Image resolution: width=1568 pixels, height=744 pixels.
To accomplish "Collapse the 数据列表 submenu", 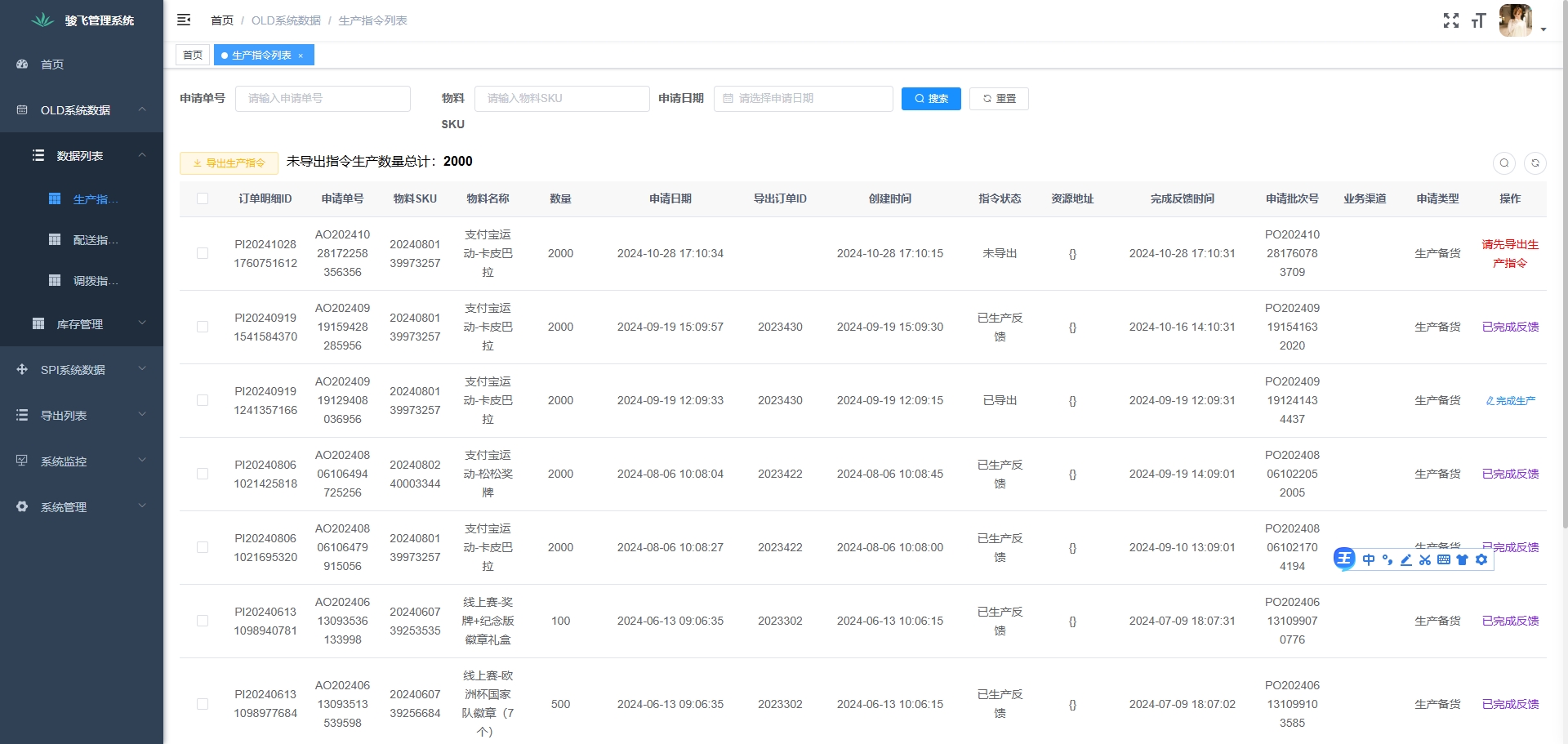I will 142,155.
